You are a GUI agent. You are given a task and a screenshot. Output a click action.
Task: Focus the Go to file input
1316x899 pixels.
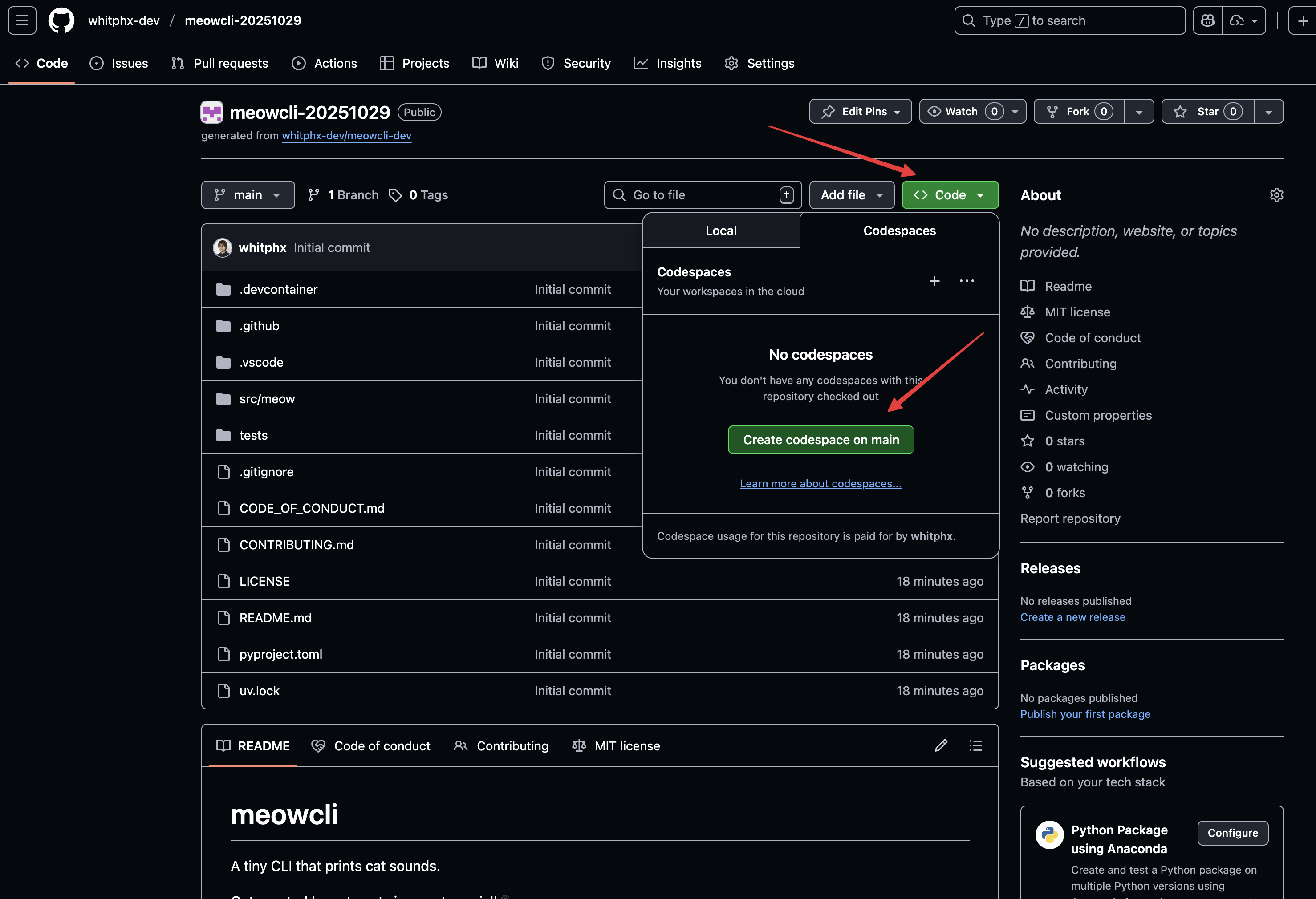pyautogui.click(x=703, y=195)
